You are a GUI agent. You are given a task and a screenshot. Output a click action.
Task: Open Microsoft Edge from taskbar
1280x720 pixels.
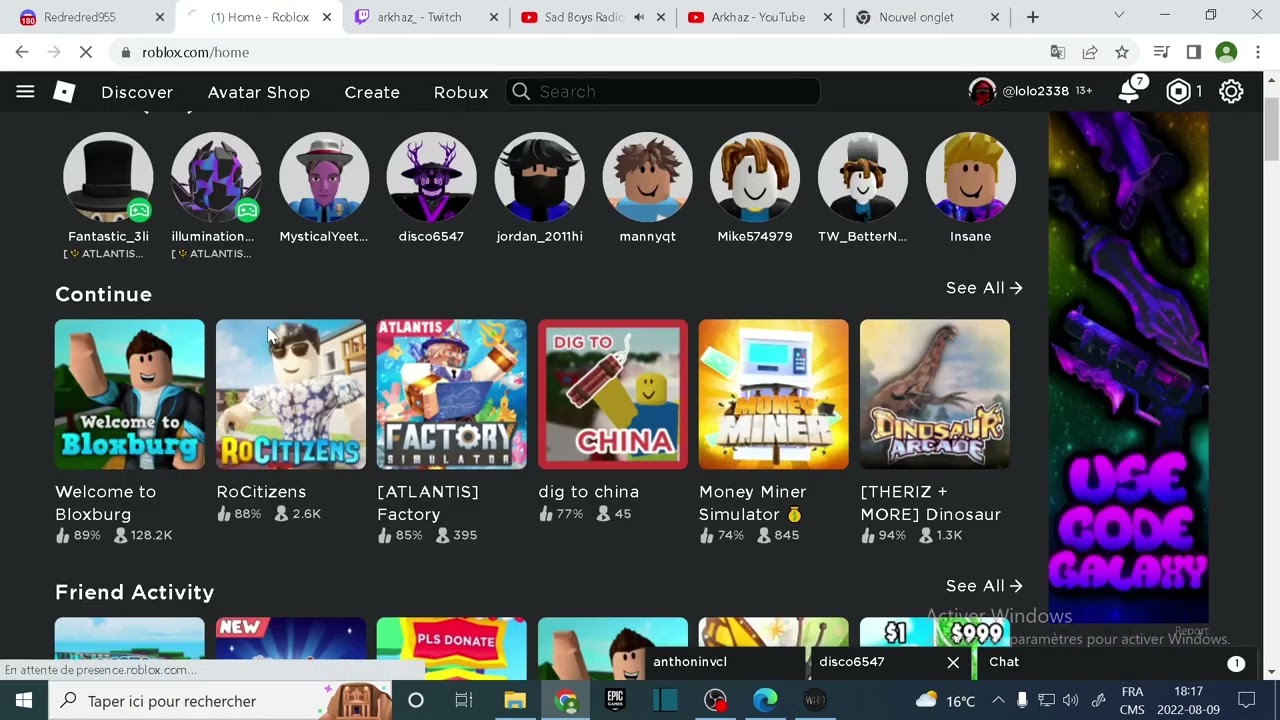tap(765, 701)
